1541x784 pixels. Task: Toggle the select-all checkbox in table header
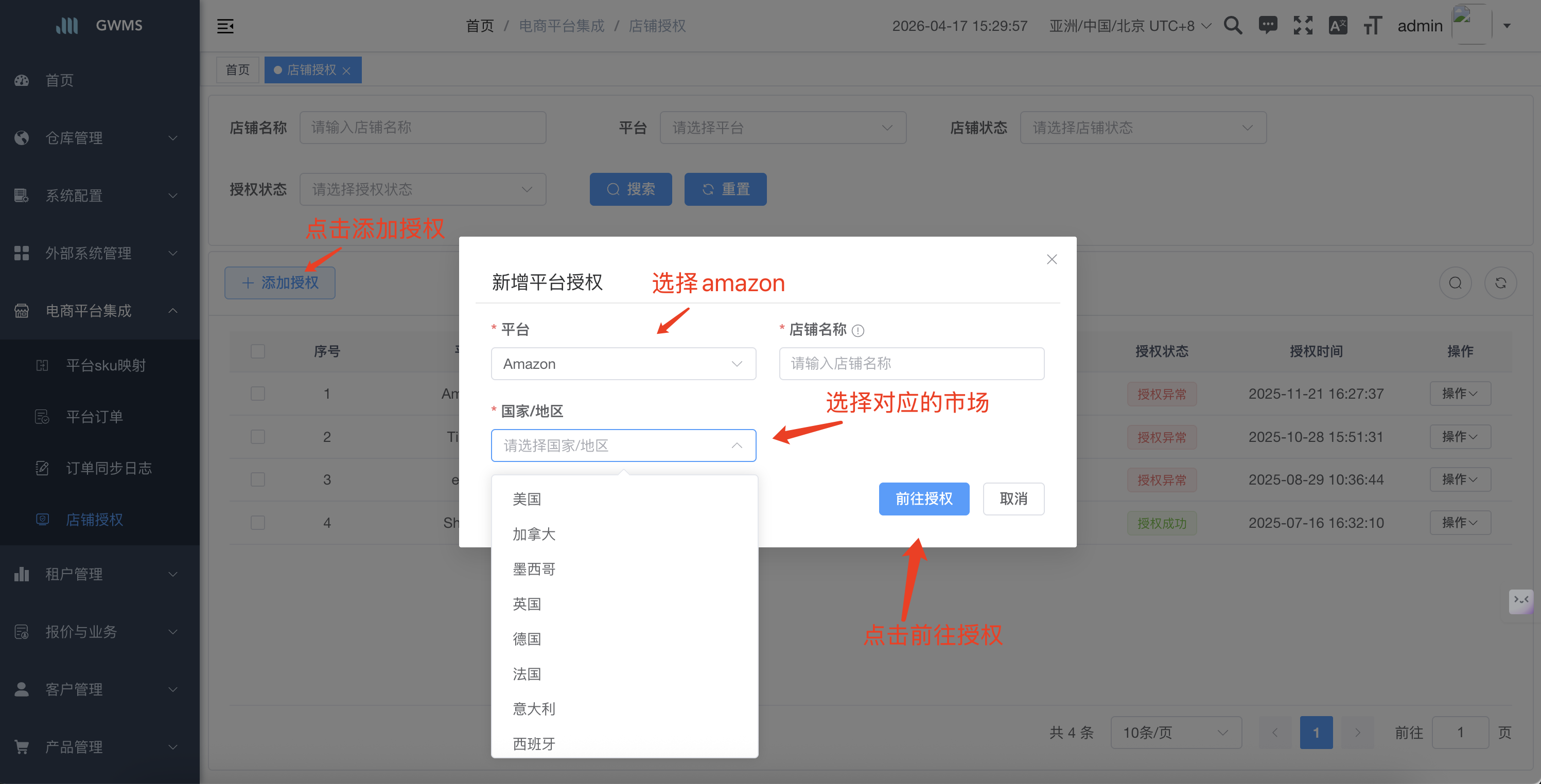tap(258, 351)
